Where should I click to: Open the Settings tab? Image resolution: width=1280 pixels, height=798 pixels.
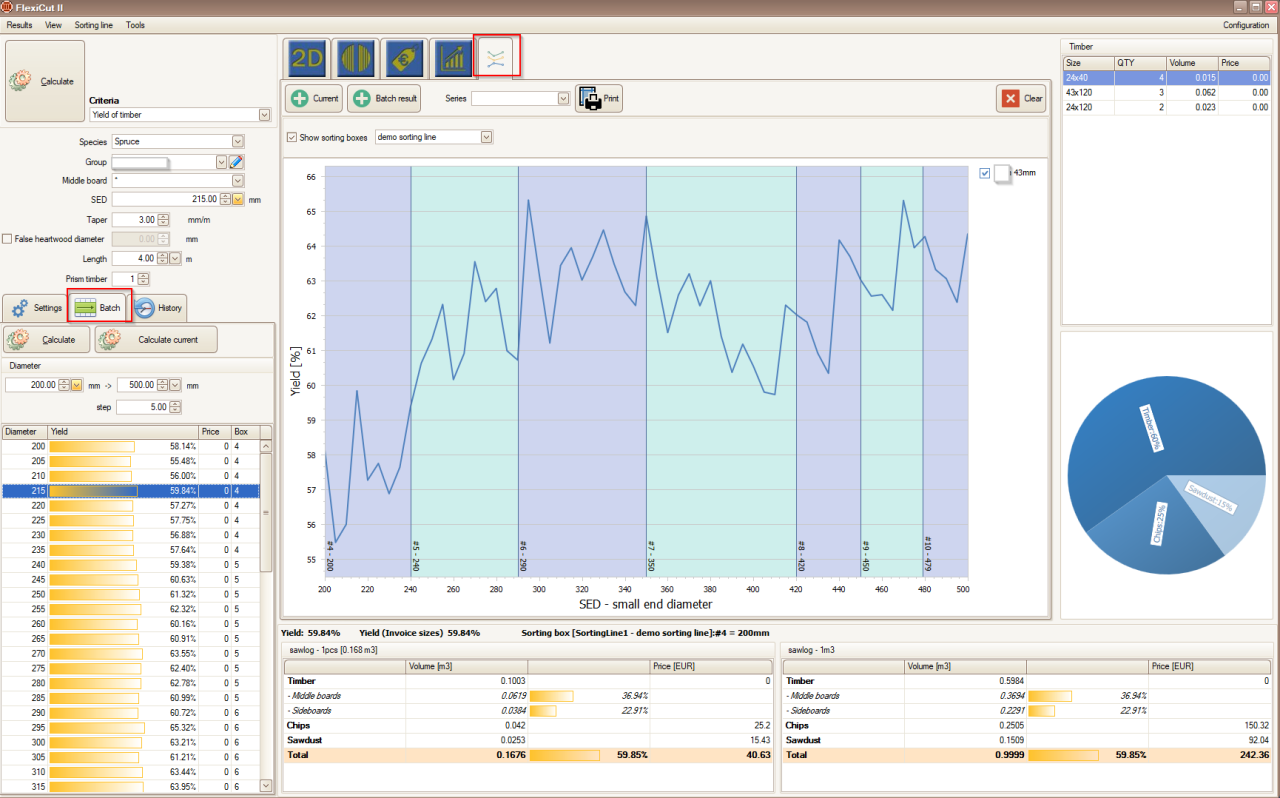coord(37,308)
